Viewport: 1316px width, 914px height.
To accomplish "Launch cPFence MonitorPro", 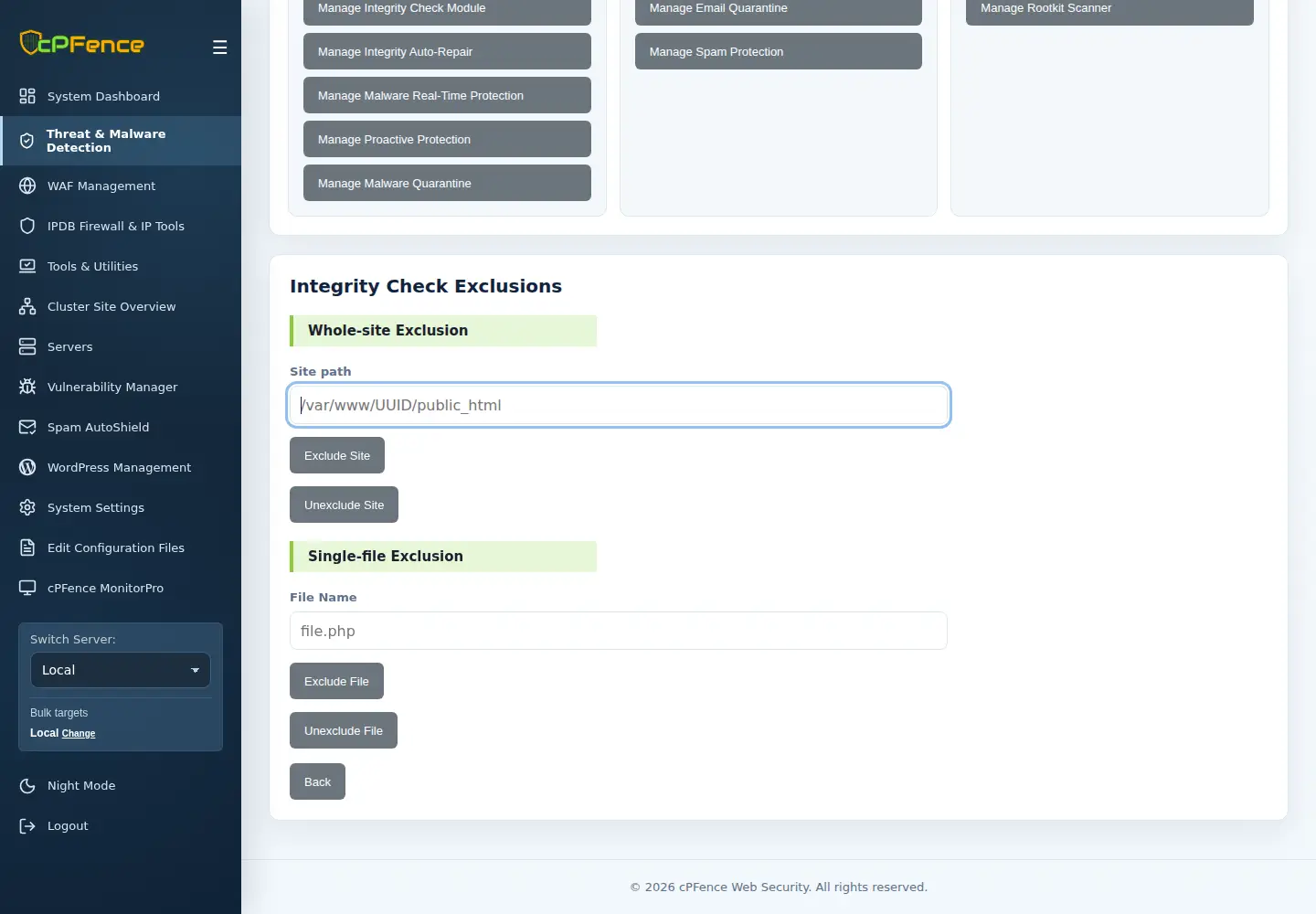I will (x=121, y=588).
